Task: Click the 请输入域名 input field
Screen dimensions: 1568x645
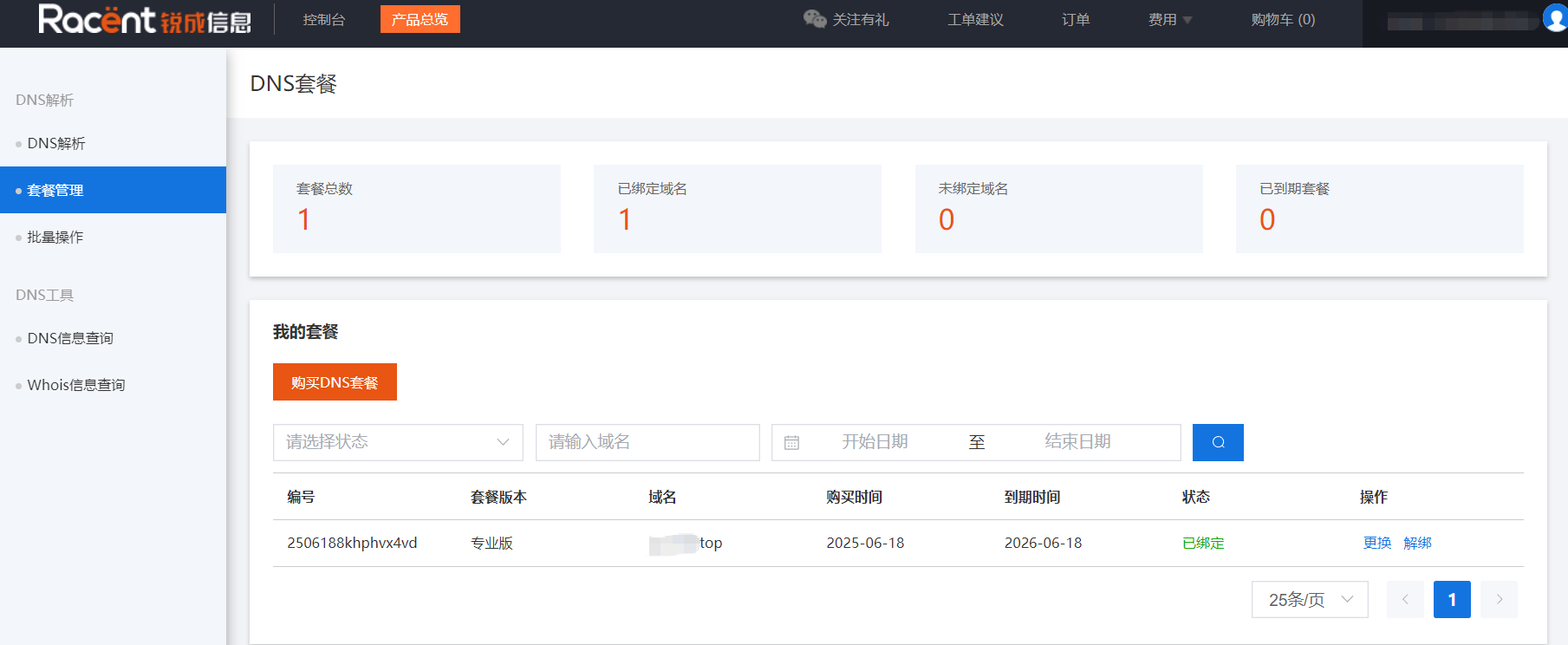Action: [647, 442]
